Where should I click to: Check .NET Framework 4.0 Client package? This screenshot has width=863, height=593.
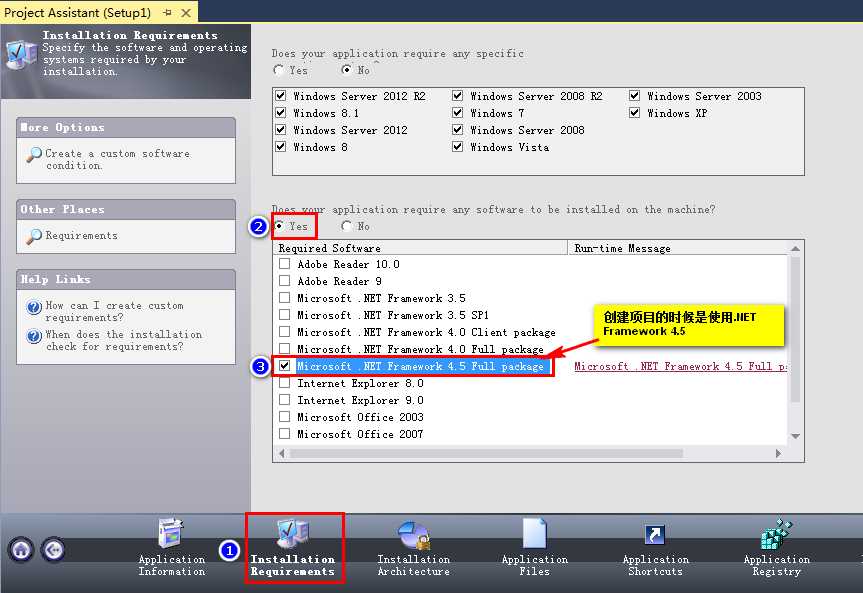[284, 332]
